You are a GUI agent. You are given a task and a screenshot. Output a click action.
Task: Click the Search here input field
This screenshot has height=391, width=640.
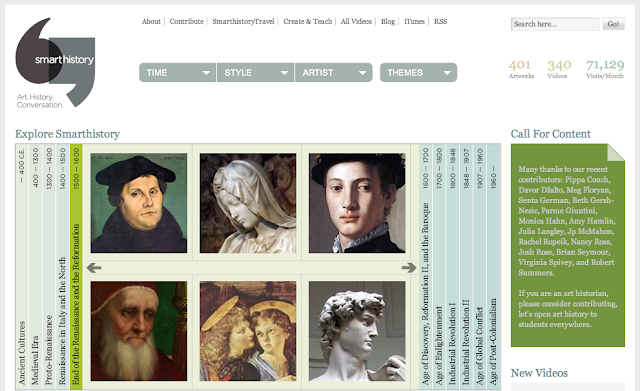tap(555, 24)
